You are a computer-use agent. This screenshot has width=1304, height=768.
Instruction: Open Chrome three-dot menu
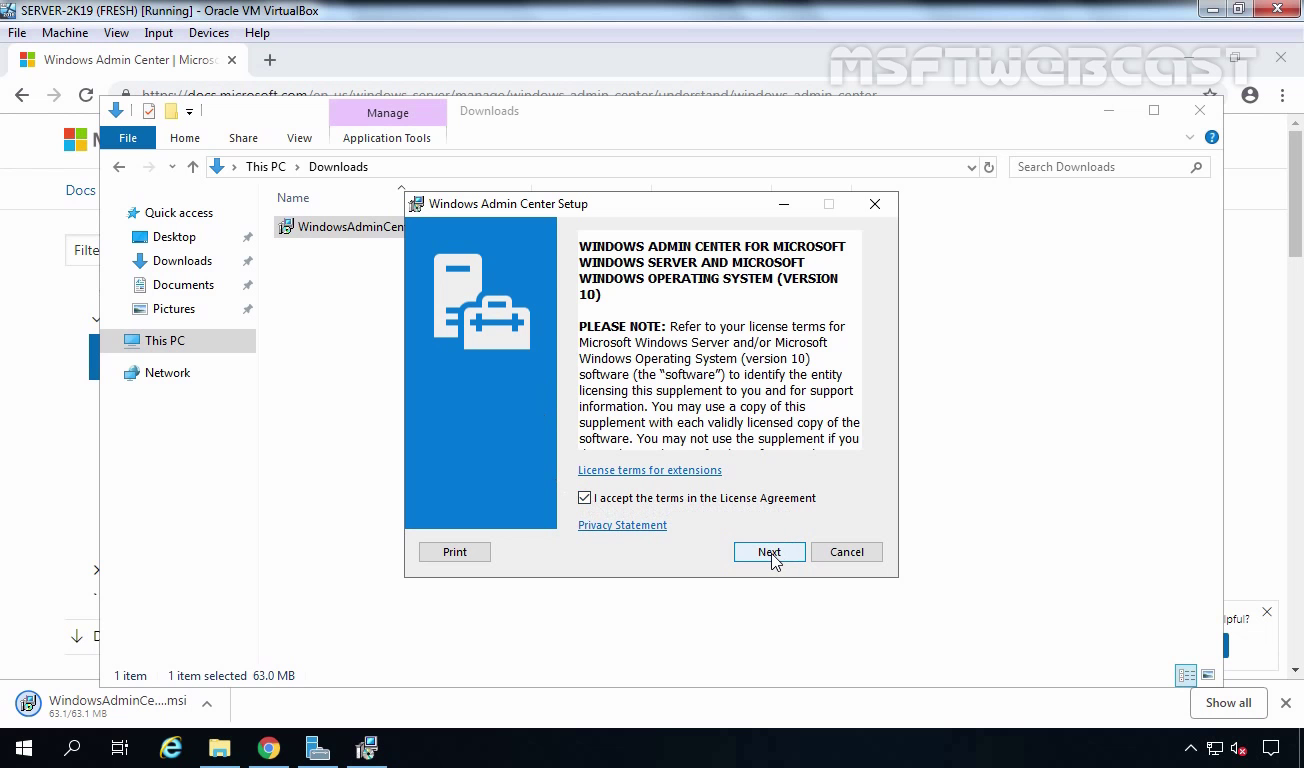click(x=1284, y=95)
